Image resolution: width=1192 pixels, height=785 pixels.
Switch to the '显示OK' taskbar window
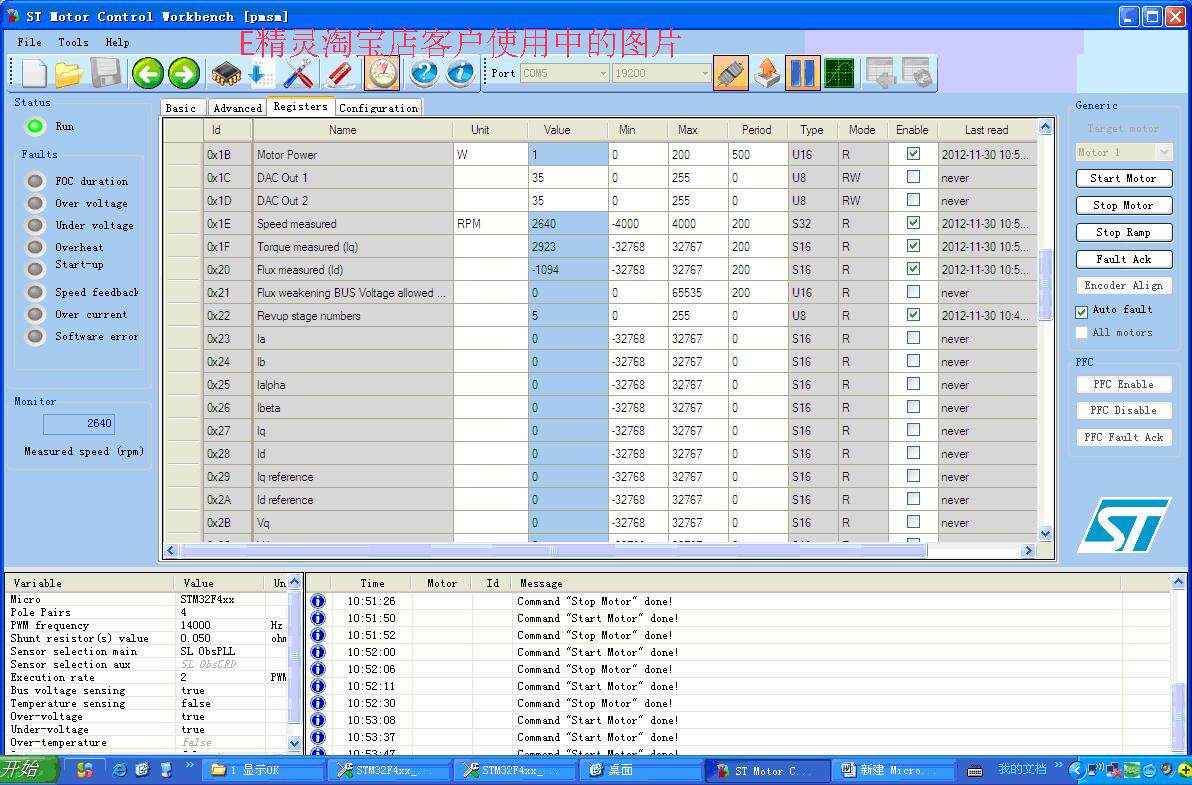coord(263,770)
